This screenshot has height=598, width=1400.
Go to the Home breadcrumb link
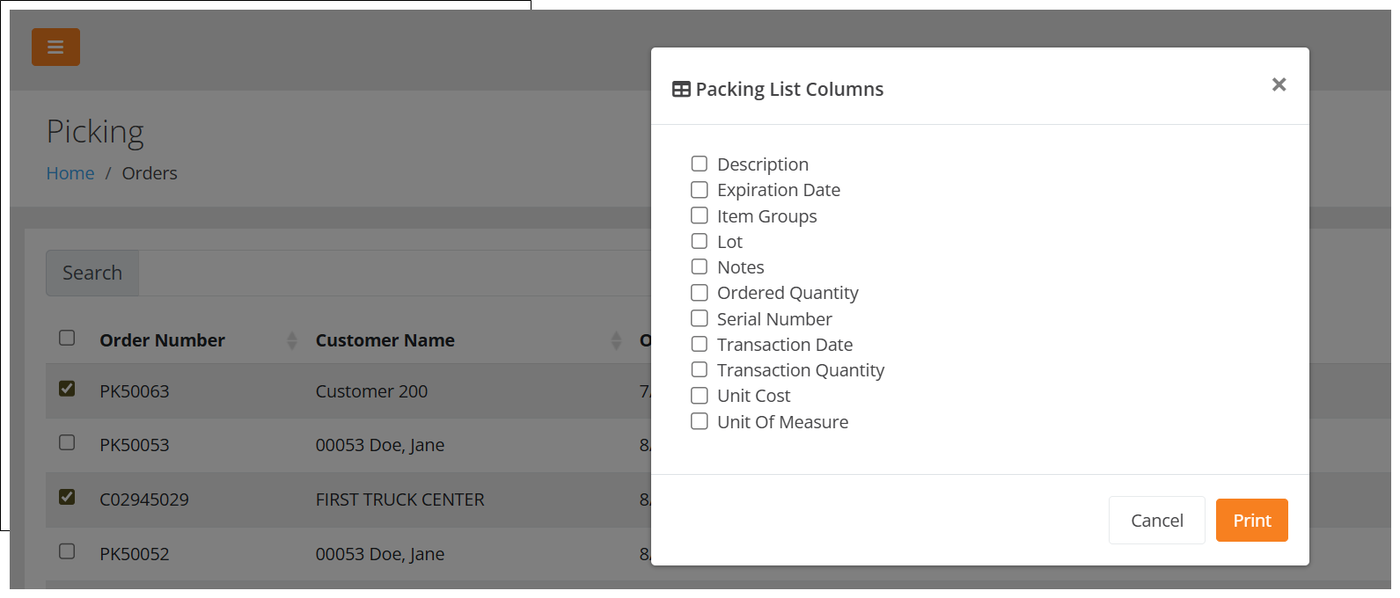click(x=70, y=173)
